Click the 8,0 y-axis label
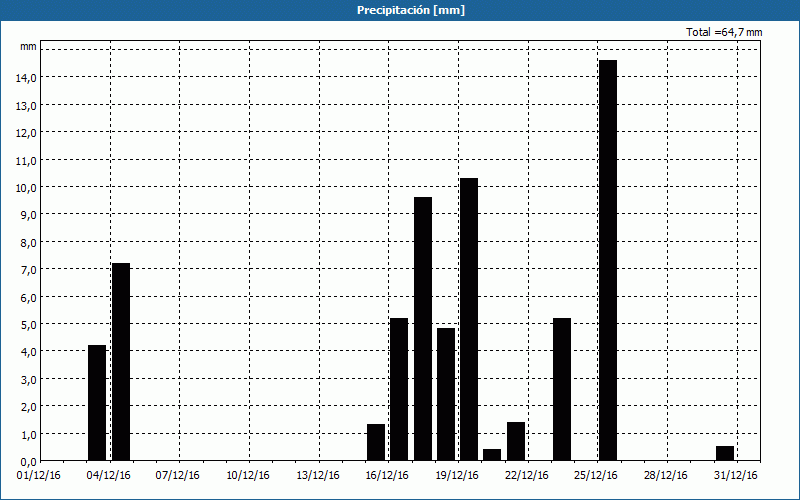800x500 pixels. pos(29,242)
